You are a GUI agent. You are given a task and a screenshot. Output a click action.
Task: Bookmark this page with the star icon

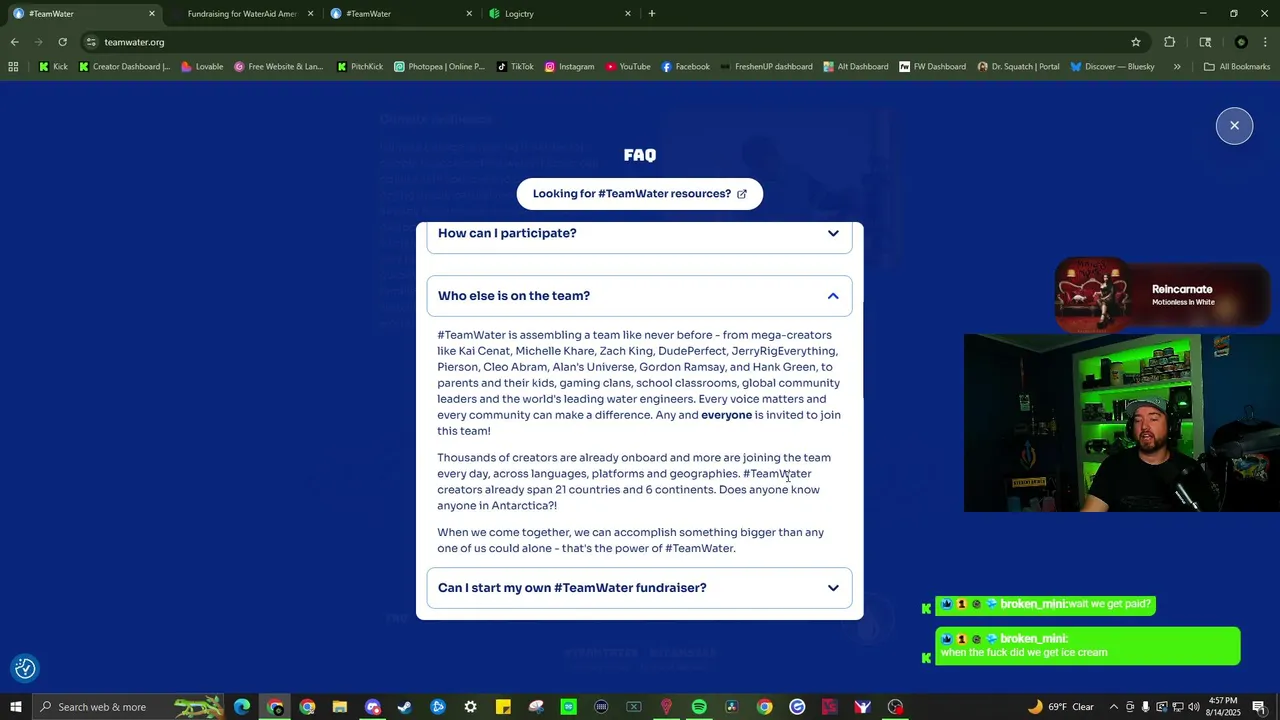[1136, 42]
